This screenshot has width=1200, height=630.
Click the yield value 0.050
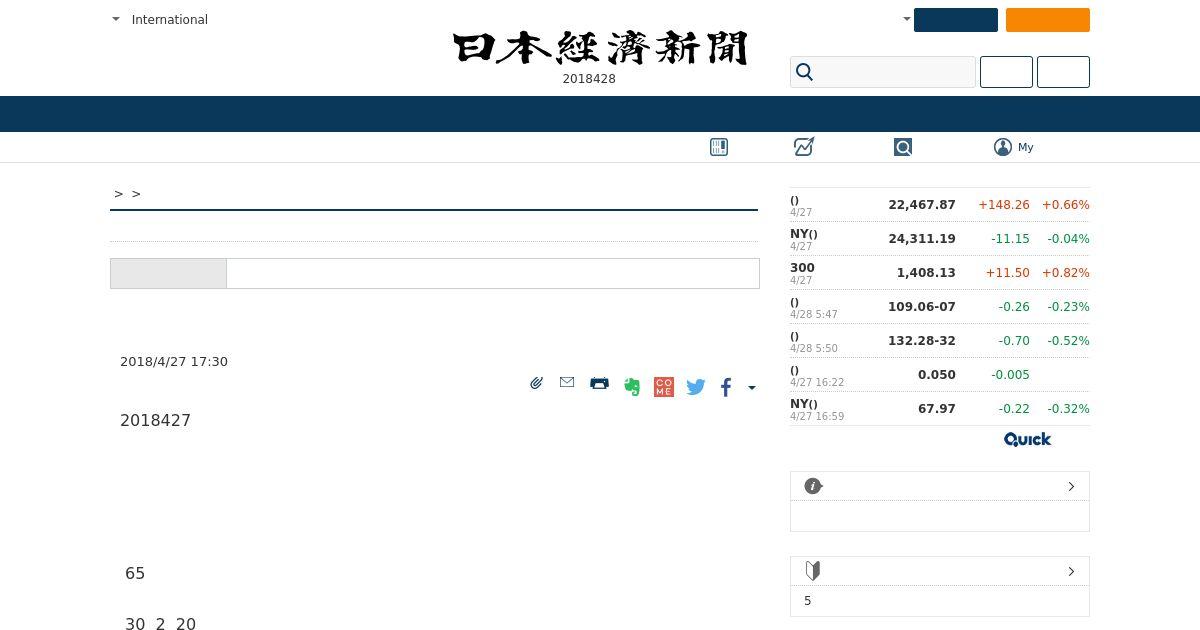[x=937, y=374]
